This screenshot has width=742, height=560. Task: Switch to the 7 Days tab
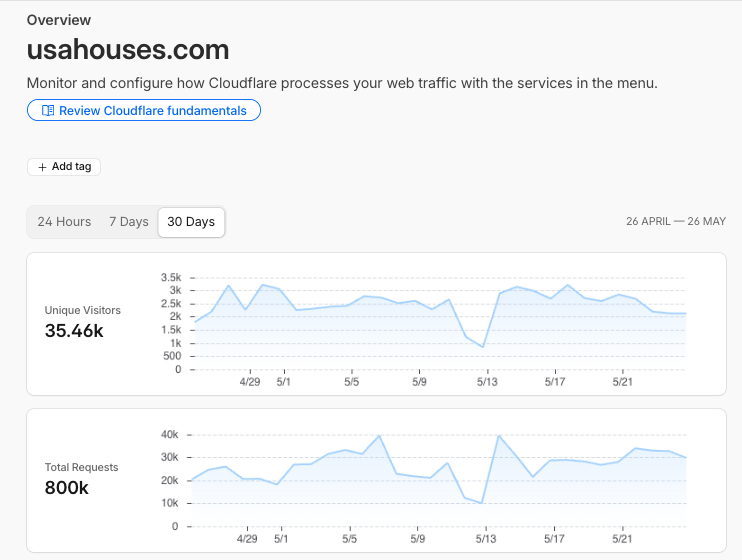(x=129, y=222)
